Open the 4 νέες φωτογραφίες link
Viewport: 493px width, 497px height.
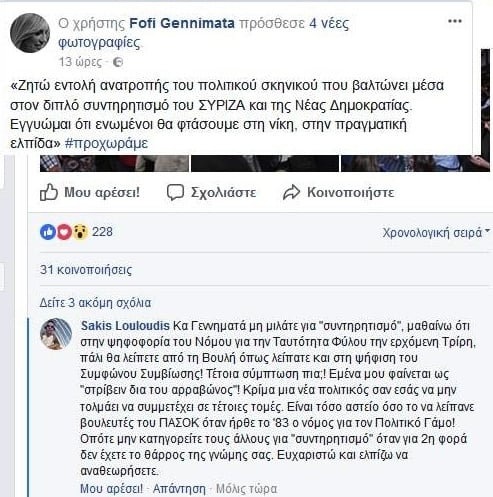click(204, 33)
